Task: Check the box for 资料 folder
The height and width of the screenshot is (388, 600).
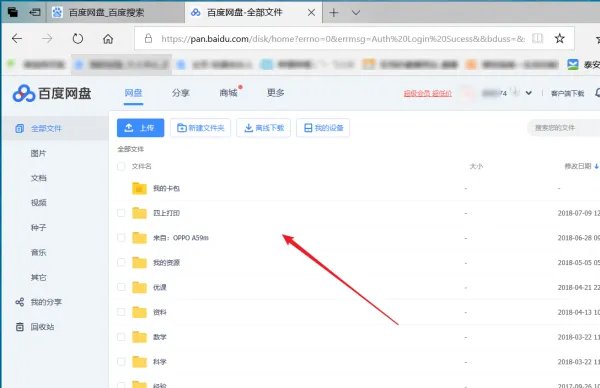Action: 121,312
